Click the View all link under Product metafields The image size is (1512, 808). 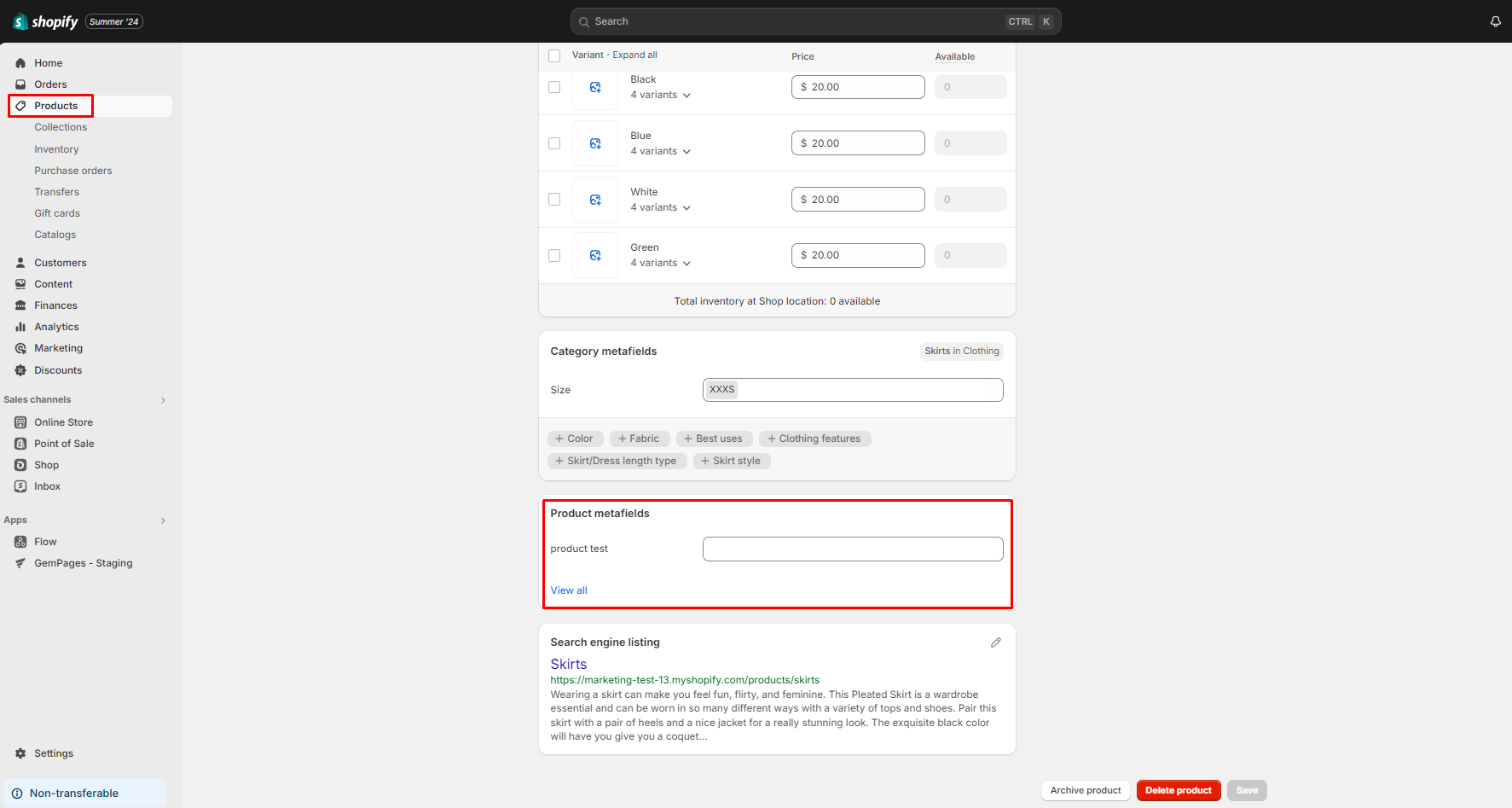tap(568, 590)
